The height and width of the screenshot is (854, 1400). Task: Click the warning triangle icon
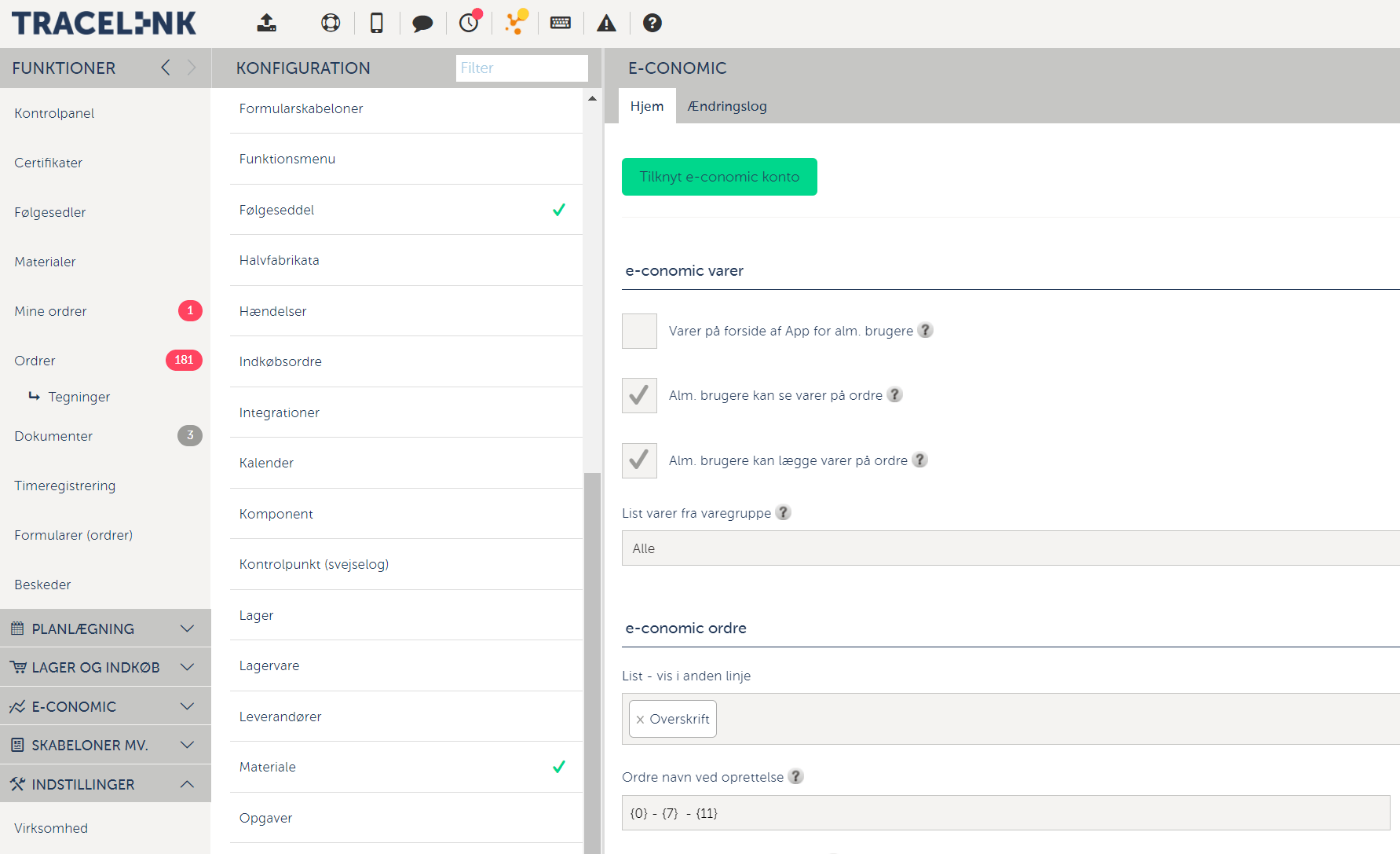pyautogui.click(x=606, y=24)
